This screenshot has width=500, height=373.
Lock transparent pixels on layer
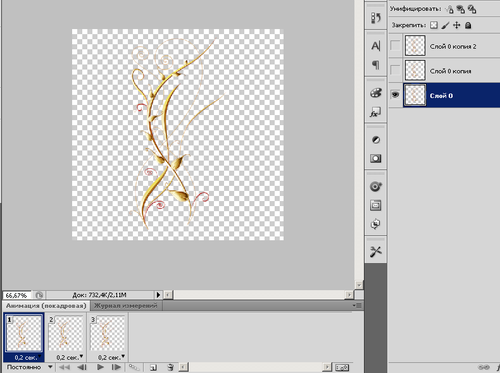click(x=434, y=25)
